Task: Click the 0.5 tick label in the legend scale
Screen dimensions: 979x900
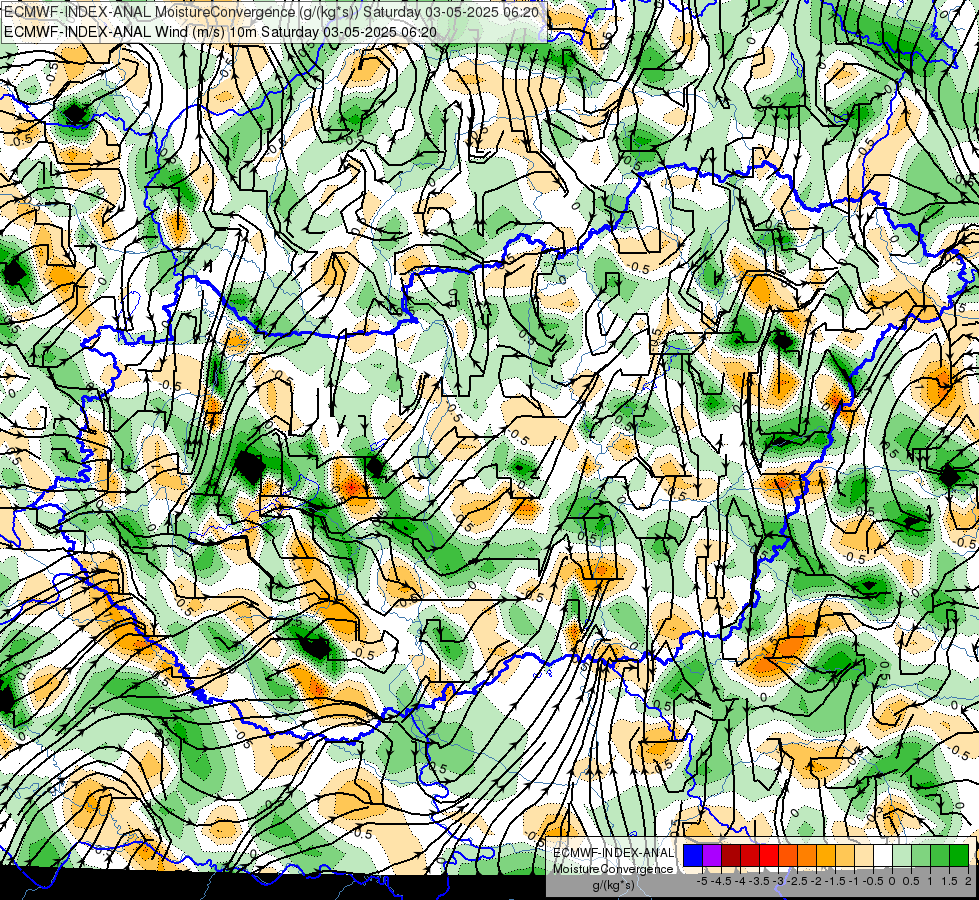Action: 911,881
